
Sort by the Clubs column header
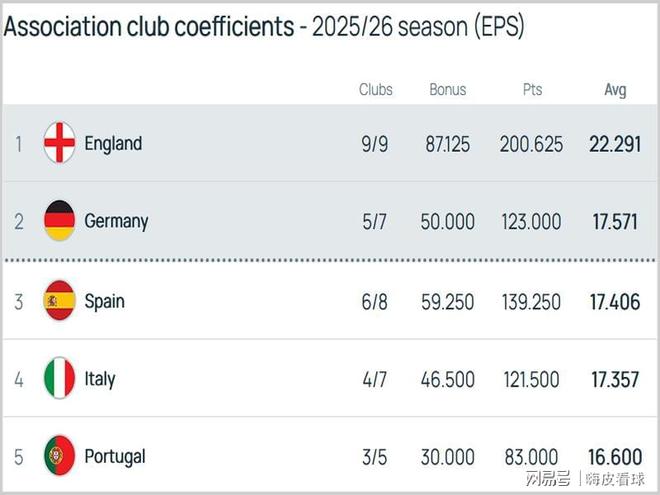(376, 90)
